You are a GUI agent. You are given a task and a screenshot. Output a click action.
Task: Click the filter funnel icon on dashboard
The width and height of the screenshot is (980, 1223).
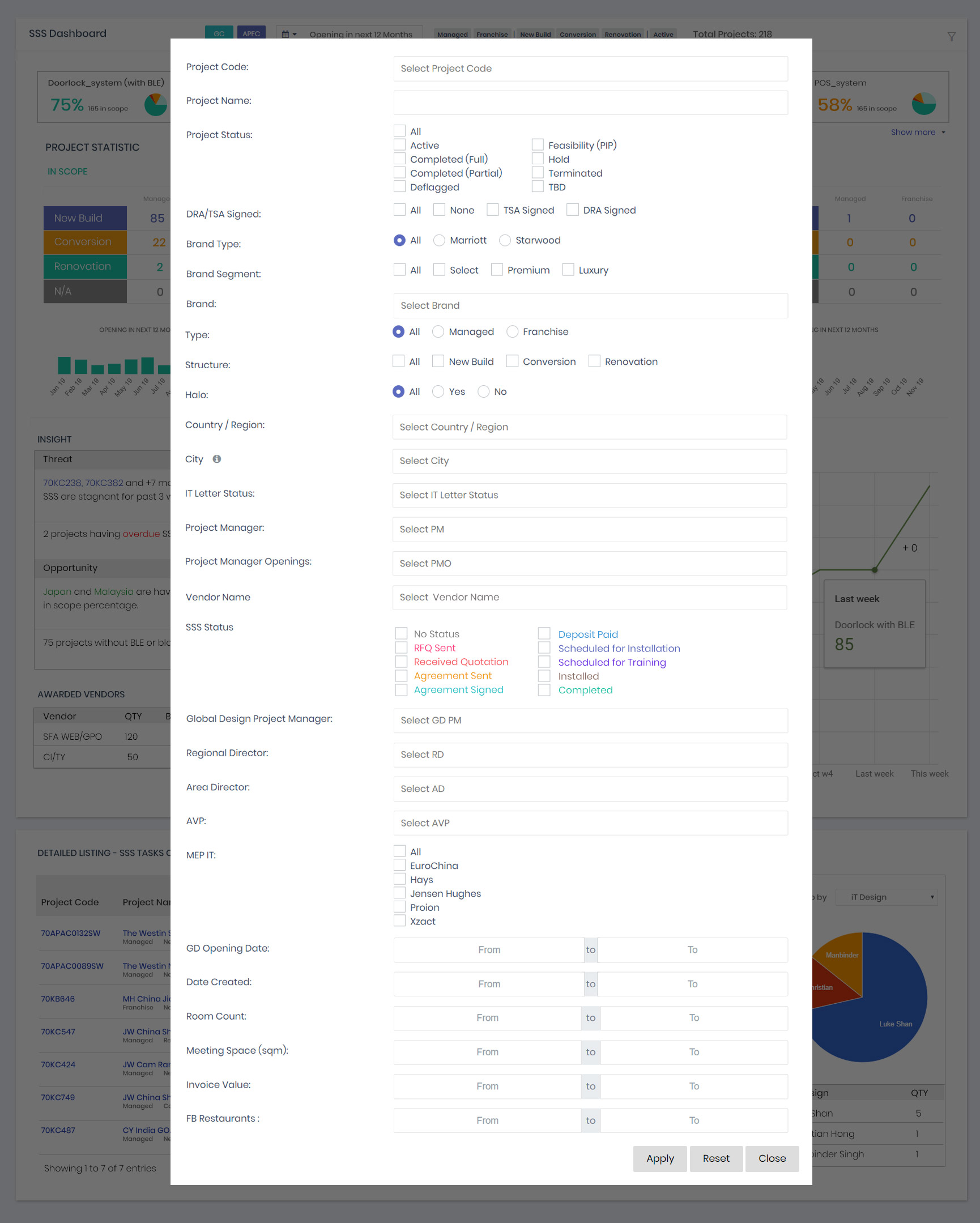(951, 37)
